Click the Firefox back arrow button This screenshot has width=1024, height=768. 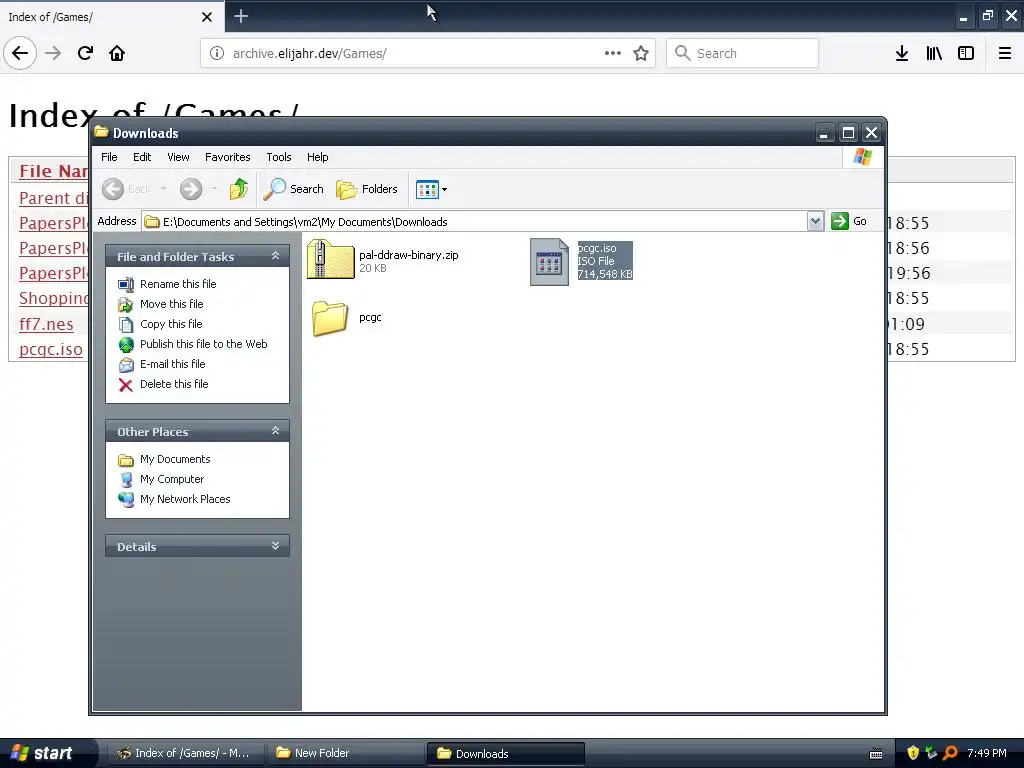[x=20, y=53]
